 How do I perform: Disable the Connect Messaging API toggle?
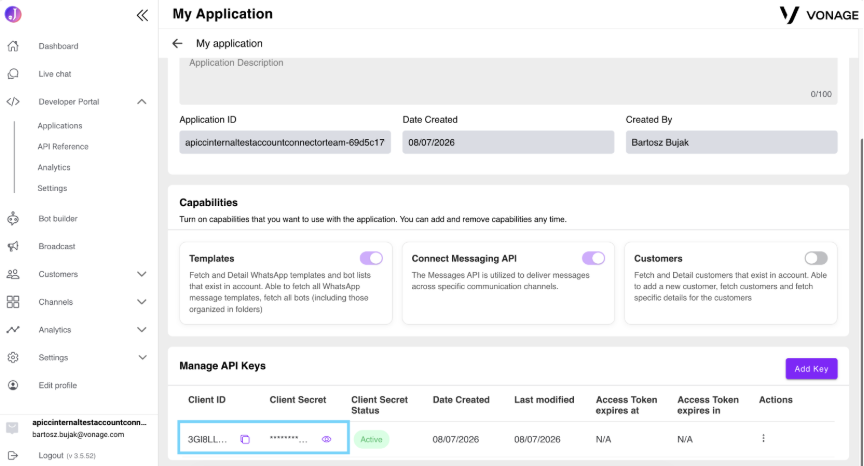(593, 258)
